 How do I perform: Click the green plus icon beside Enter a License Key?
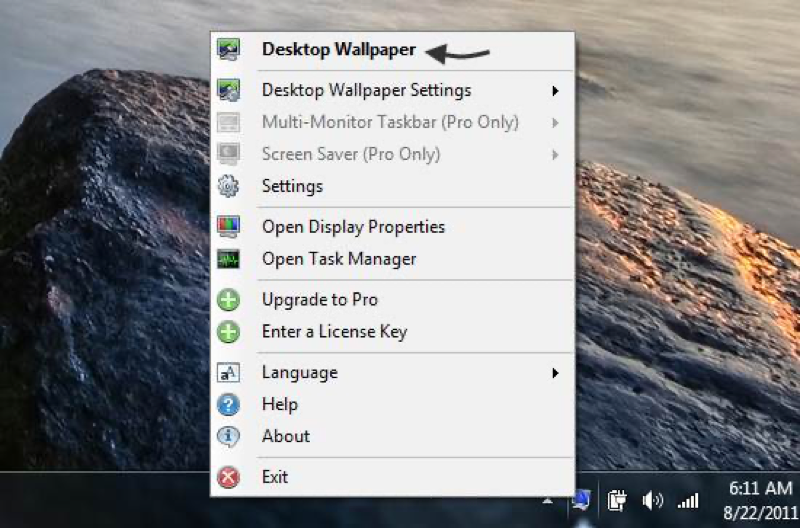point(228,332)
